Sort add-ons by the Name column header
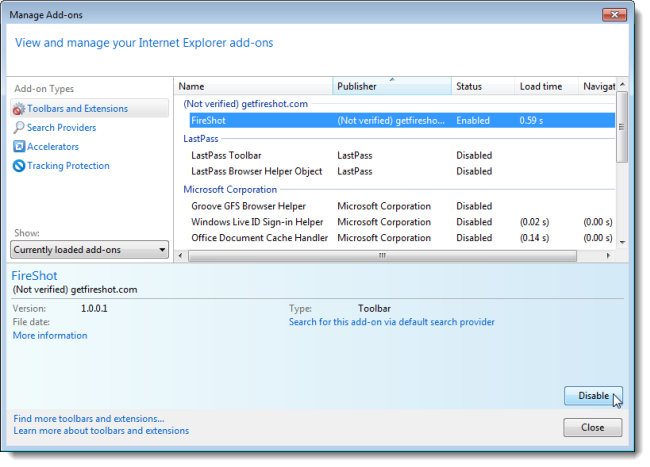 253,86
